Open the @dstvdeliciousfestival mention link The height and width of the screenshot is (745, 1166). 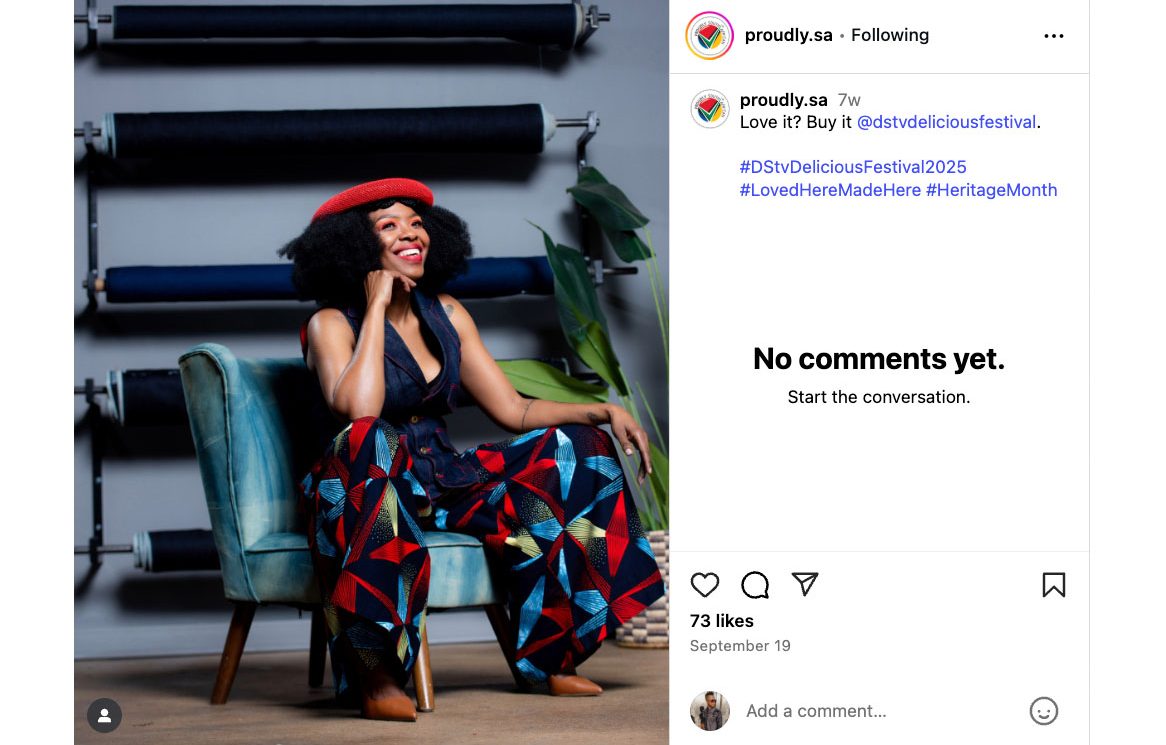point(946,122)
